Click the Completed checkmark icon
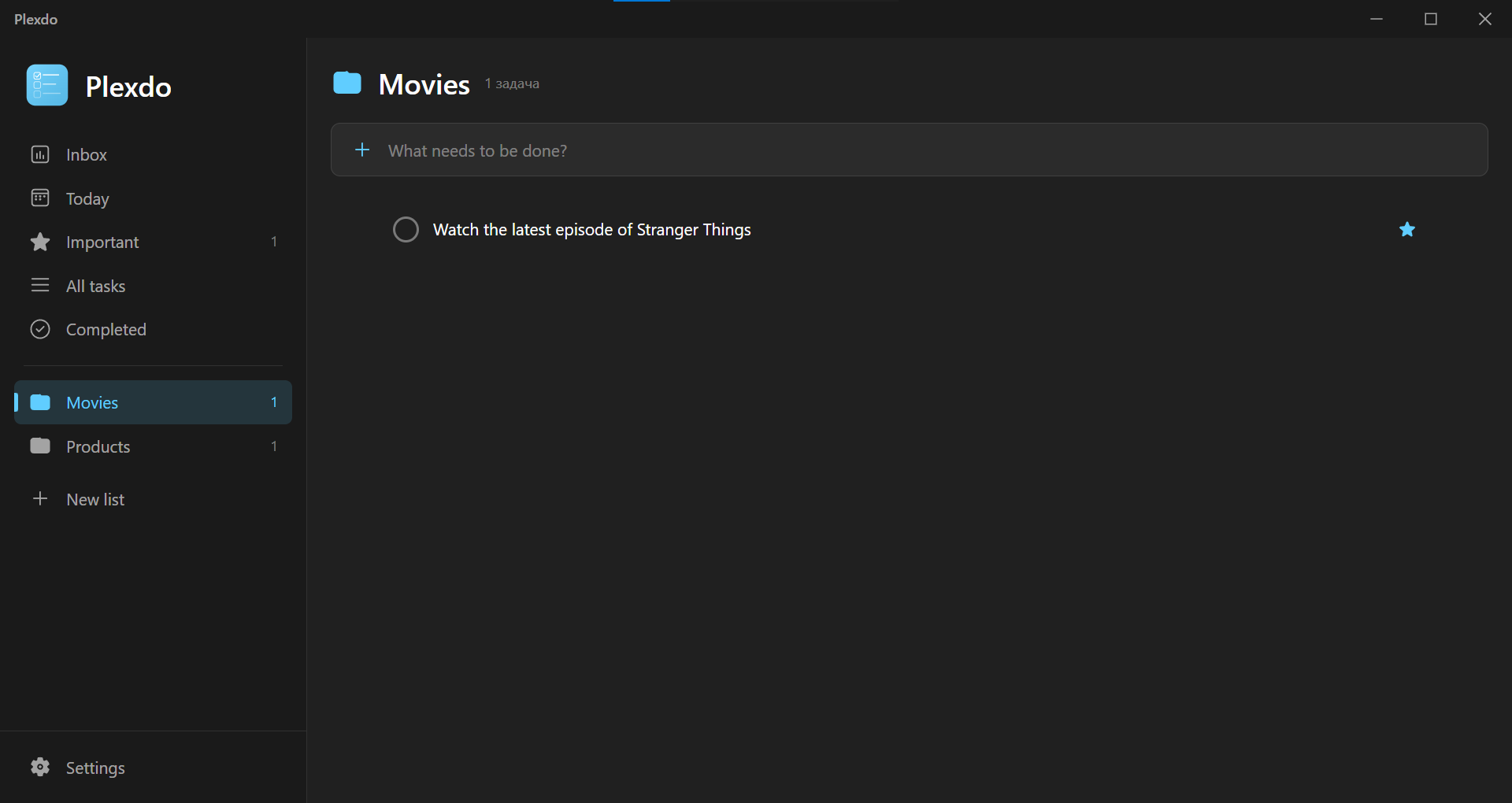 pyautogui.click(x=40, y=329)
